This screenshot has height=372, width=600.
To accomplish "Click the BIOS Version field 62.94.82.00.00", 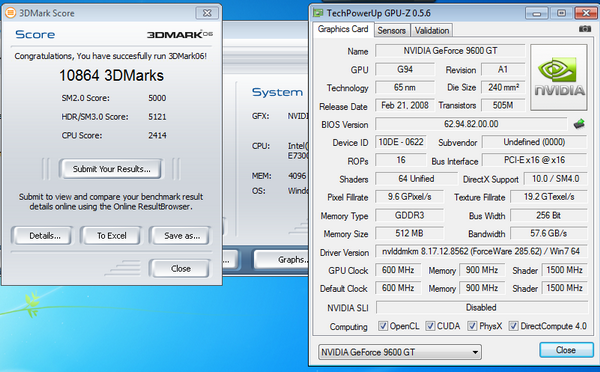I will tap(471, 124).
